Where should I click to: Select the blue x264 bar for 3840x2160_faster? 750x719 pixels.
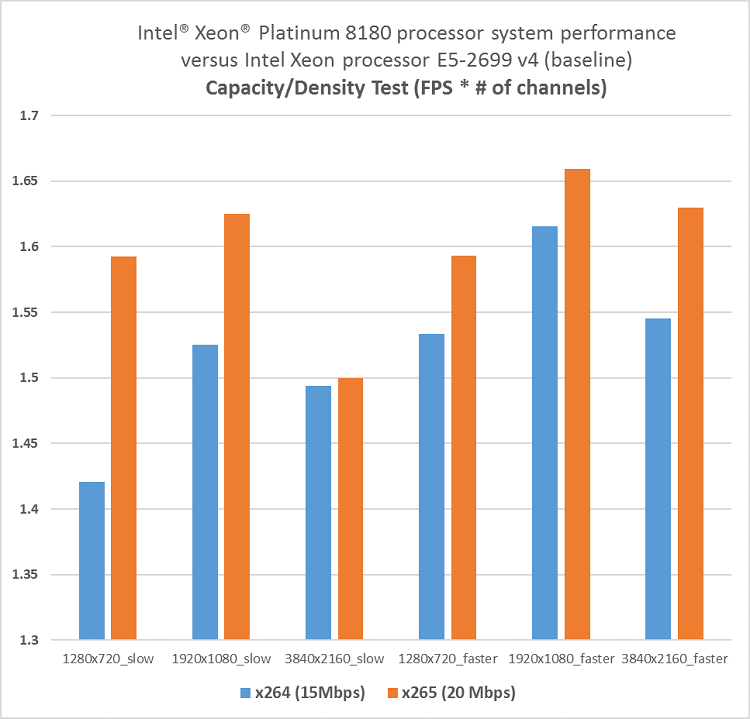point(658,479)
